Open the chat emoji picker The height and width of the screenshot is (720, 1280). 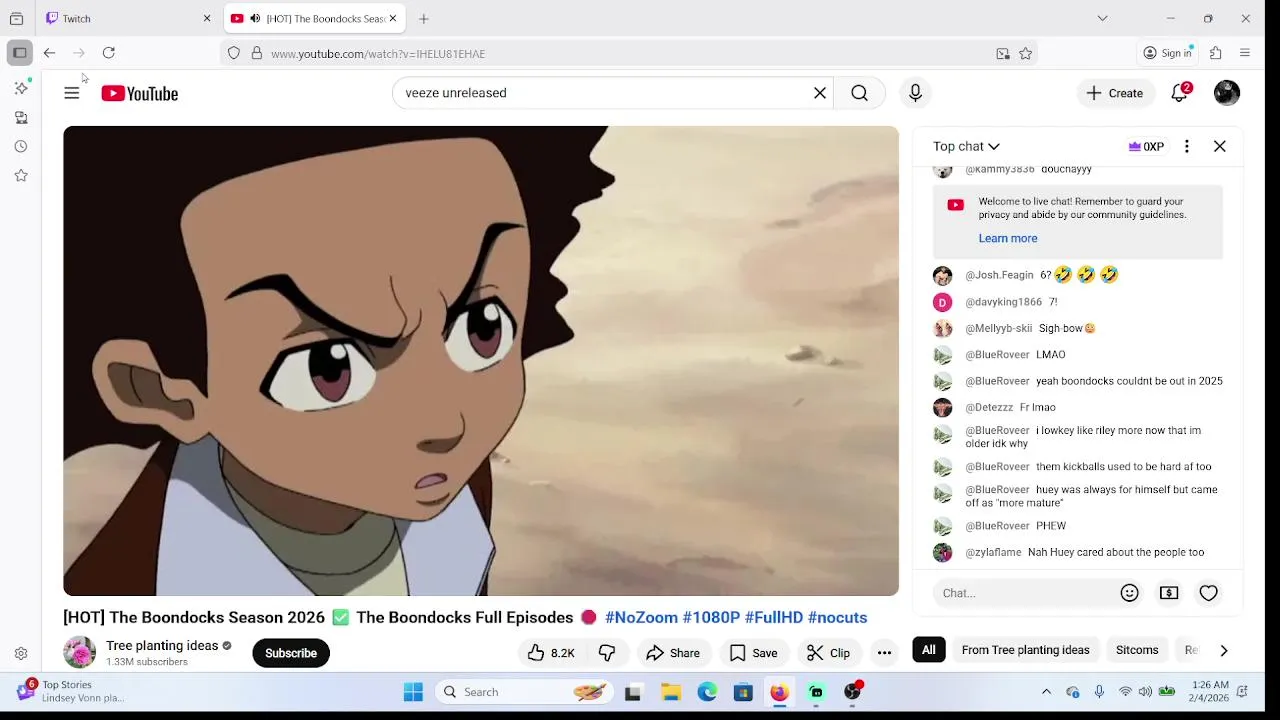[x=1129, y=593]
